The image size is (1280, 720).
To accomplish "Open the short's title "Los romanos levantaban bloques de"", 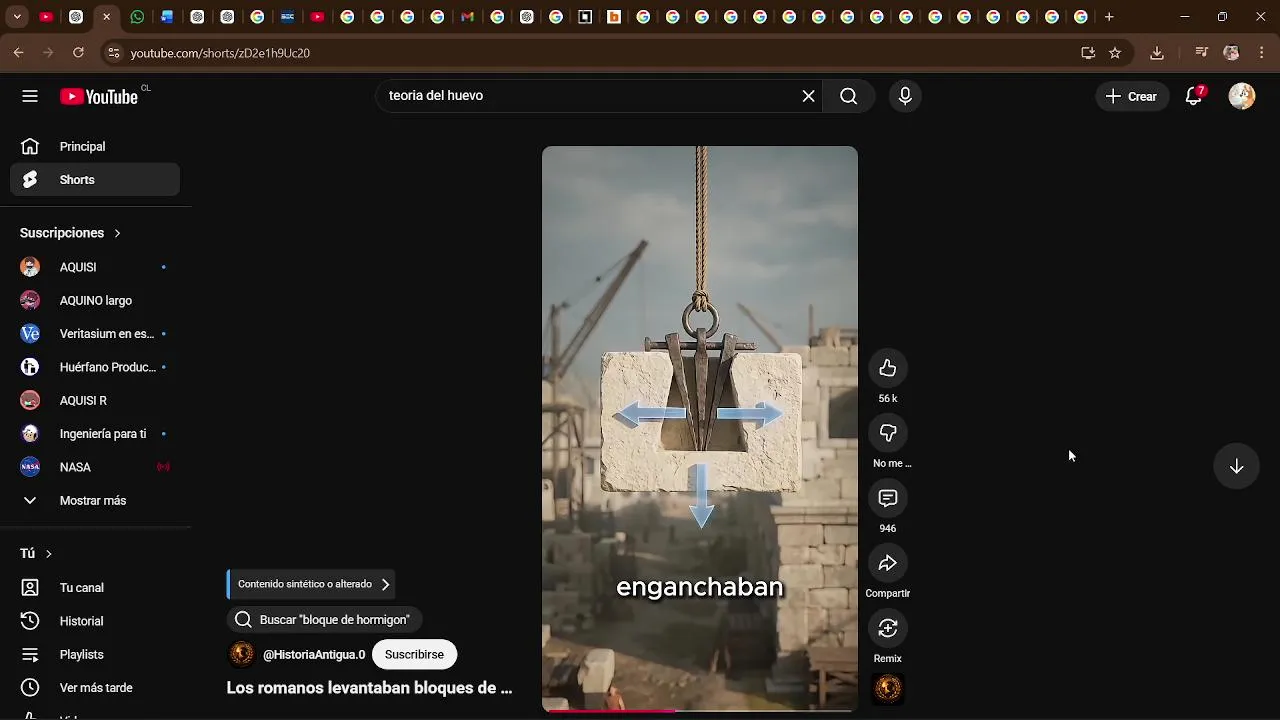I will point(369,688).
